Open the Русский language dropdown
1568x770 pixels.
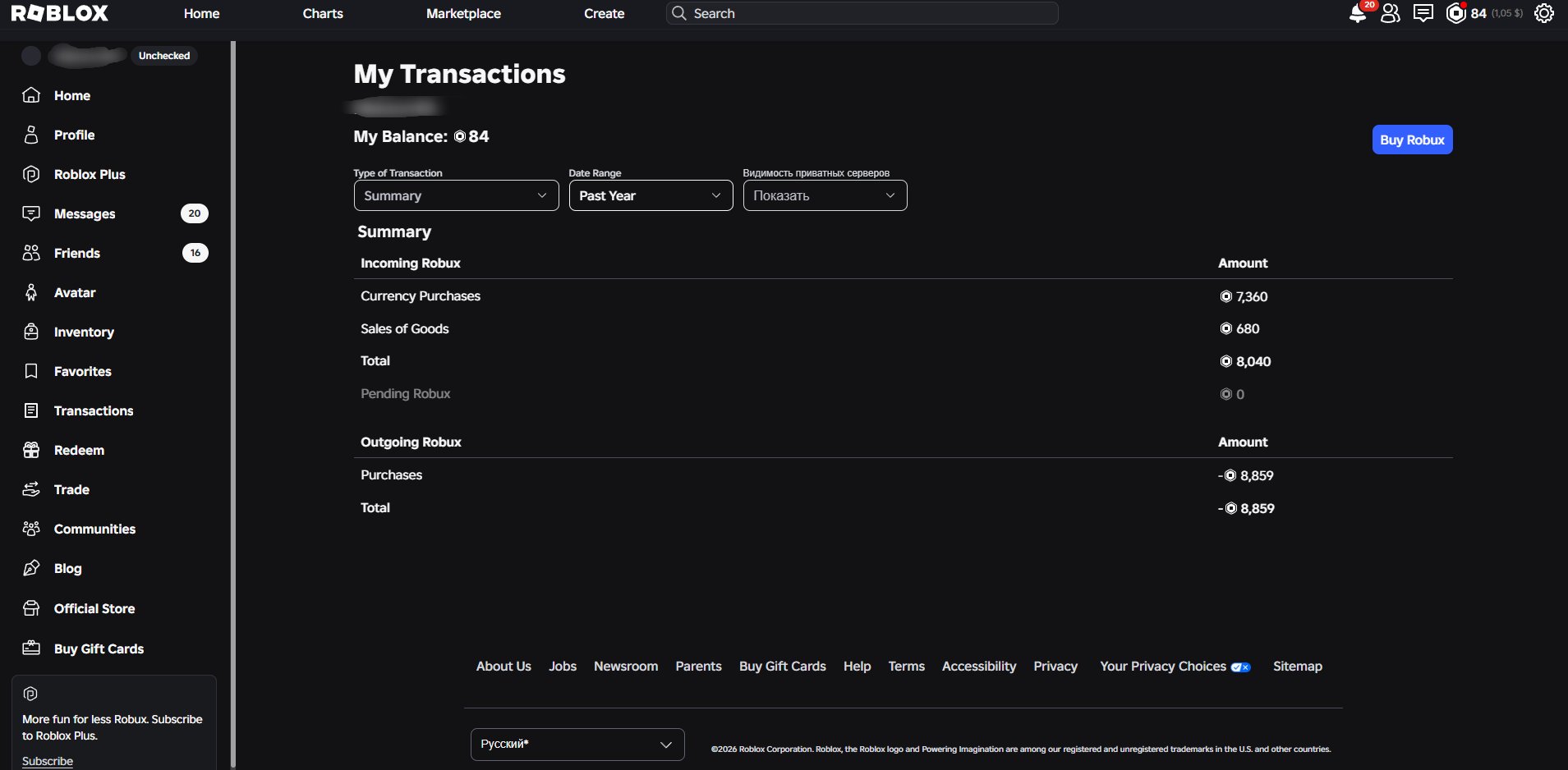(577, 745)
